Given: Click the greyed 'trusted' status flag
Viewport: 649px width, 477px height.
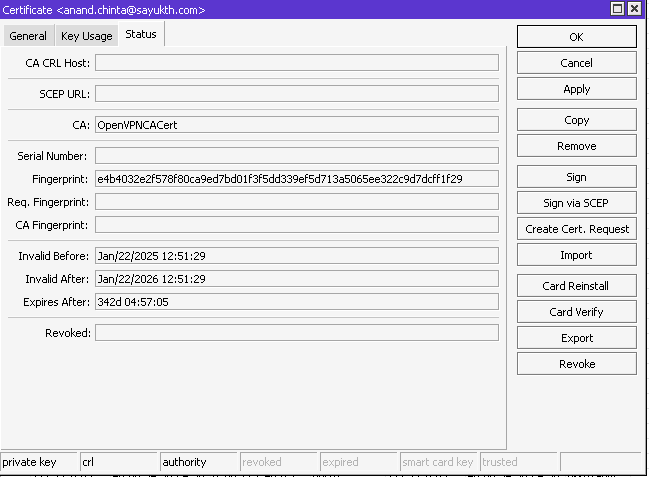Looking at the screenshot, I should 518,462.
